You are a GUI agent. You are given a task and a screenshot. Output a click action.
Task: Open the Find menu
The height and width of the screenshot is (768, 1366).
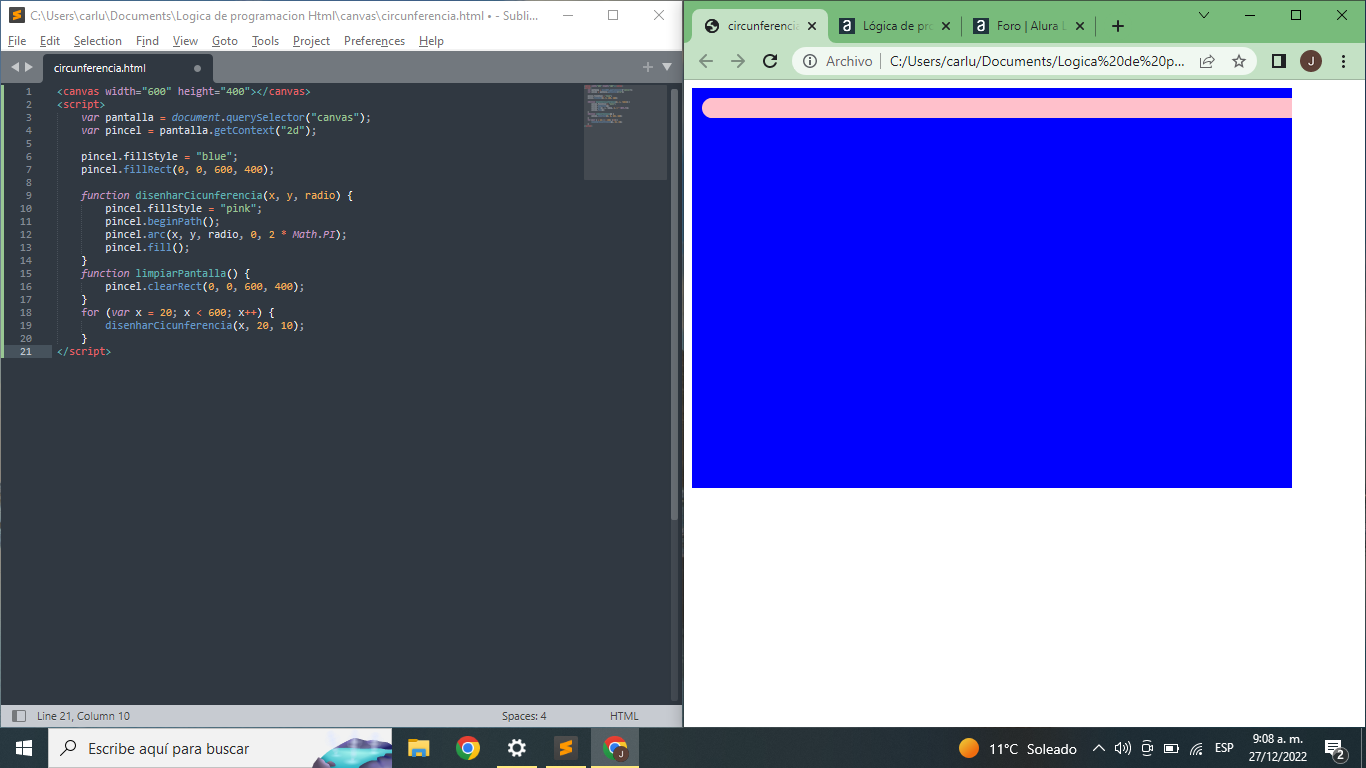click(x=147, y=41)
